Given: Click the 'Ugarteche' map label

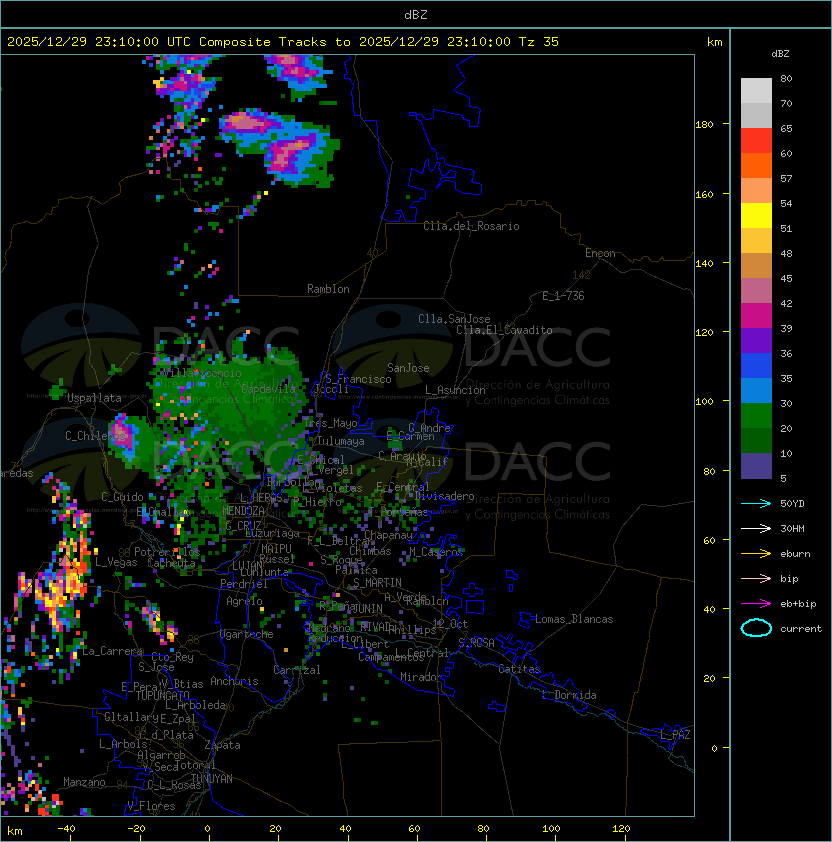Looking at the screenshot, I should tap(247, 634).
